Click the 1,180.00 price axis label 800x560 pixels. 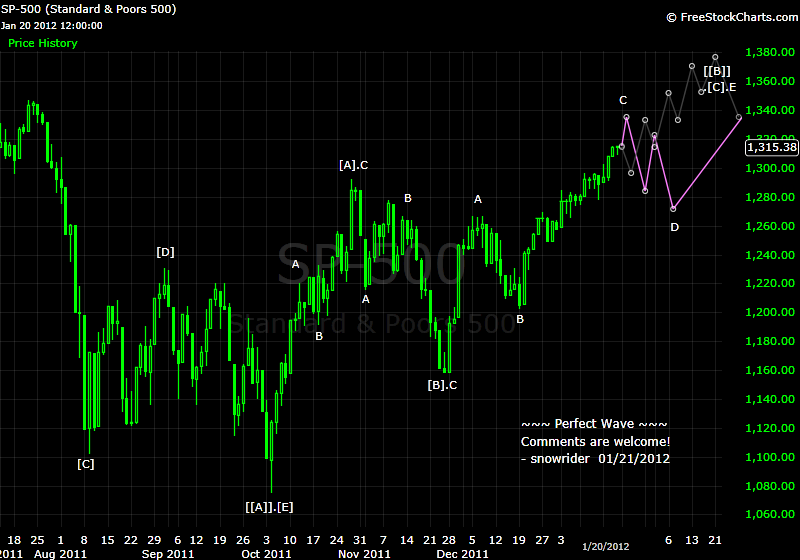[x=770, y=341]
